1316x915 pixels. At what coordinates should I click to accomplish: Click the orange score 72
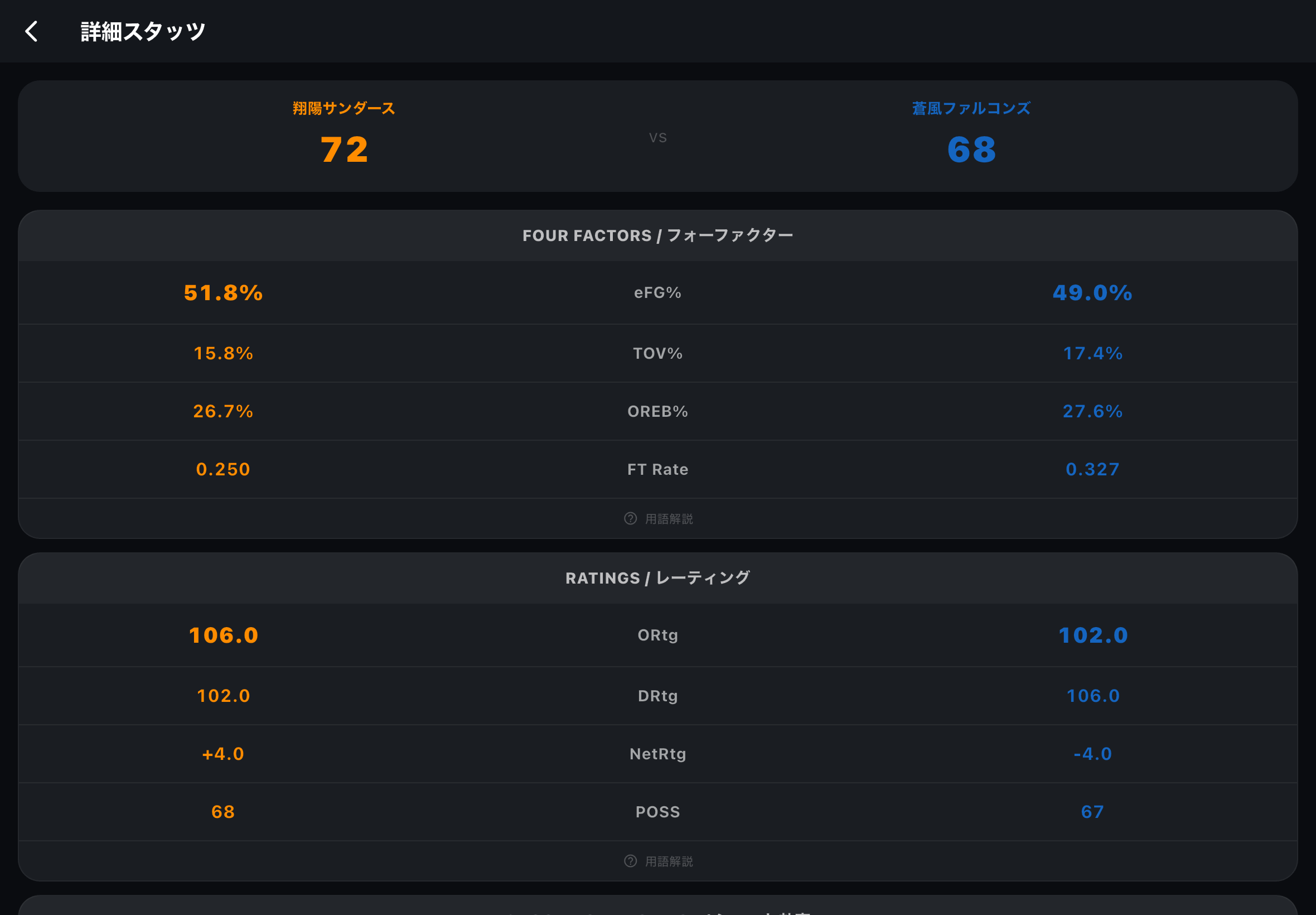[x=343, y=150]
